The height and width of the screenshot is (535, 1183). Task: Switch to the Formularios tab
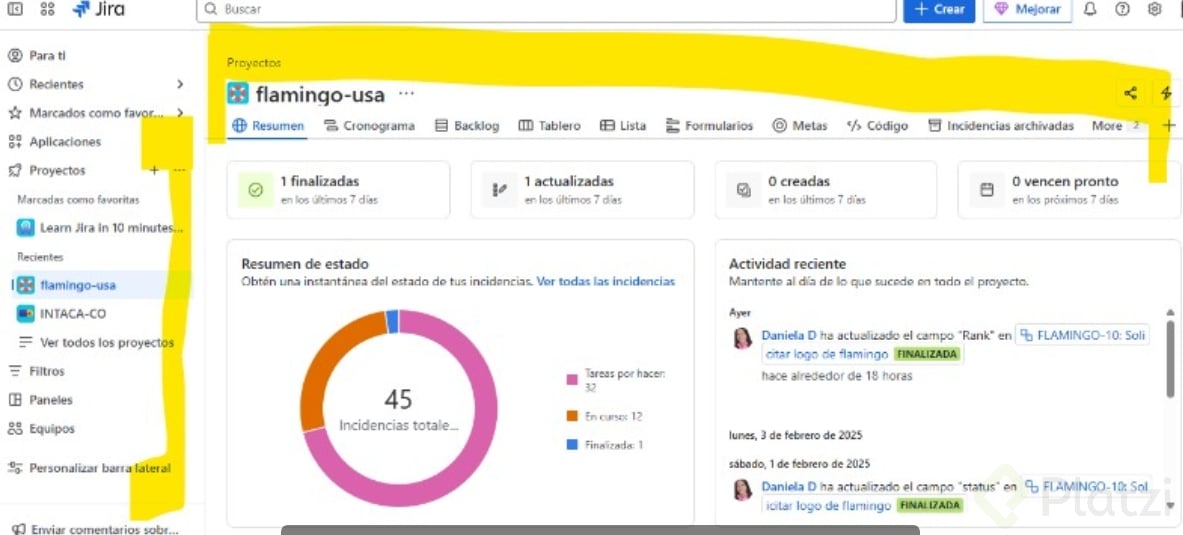click(x=710, y=126)
